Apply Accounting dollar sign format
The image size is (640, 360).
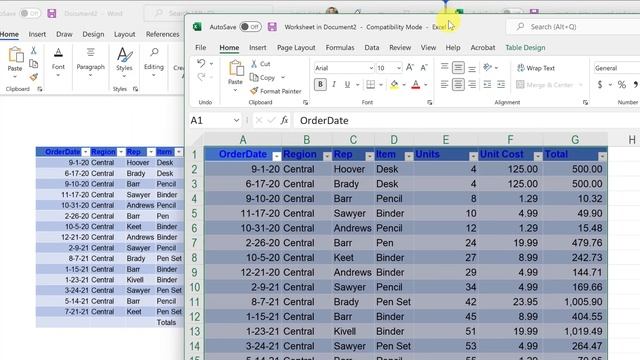600,85
